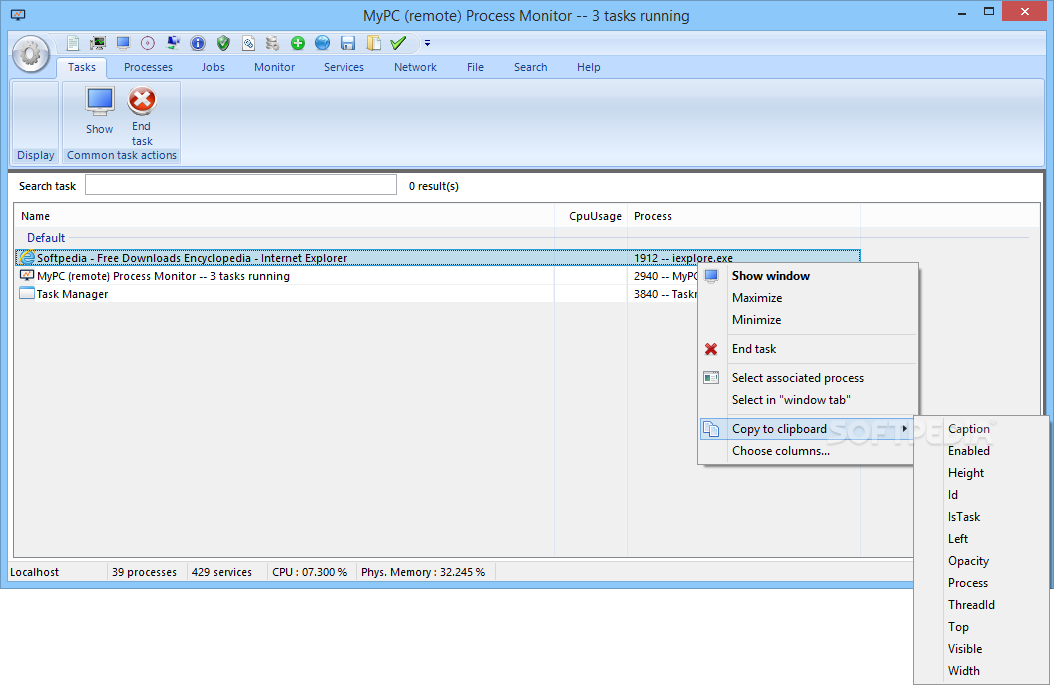Click the floppy disk save icon

point(348,43)
